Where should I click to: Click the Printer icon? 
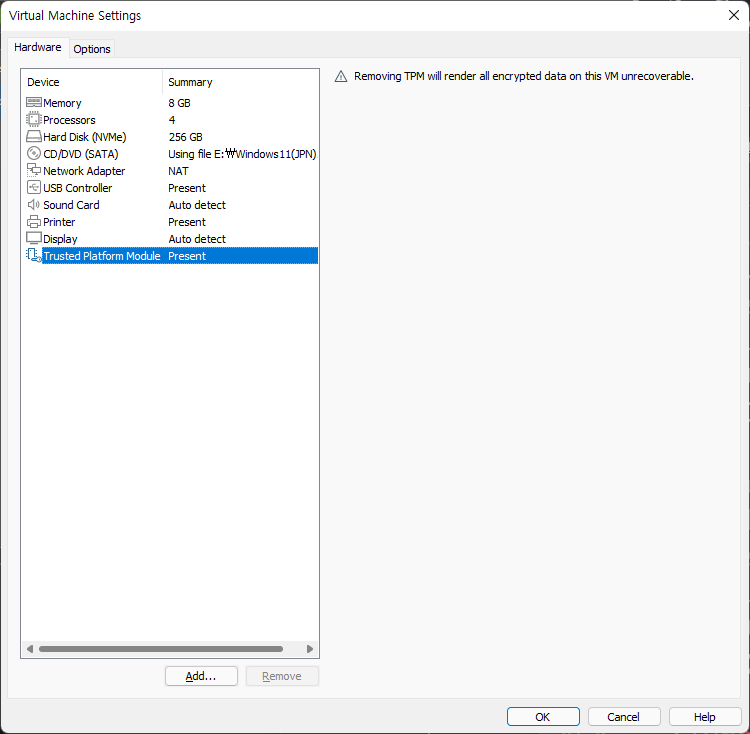coord(33,221)
